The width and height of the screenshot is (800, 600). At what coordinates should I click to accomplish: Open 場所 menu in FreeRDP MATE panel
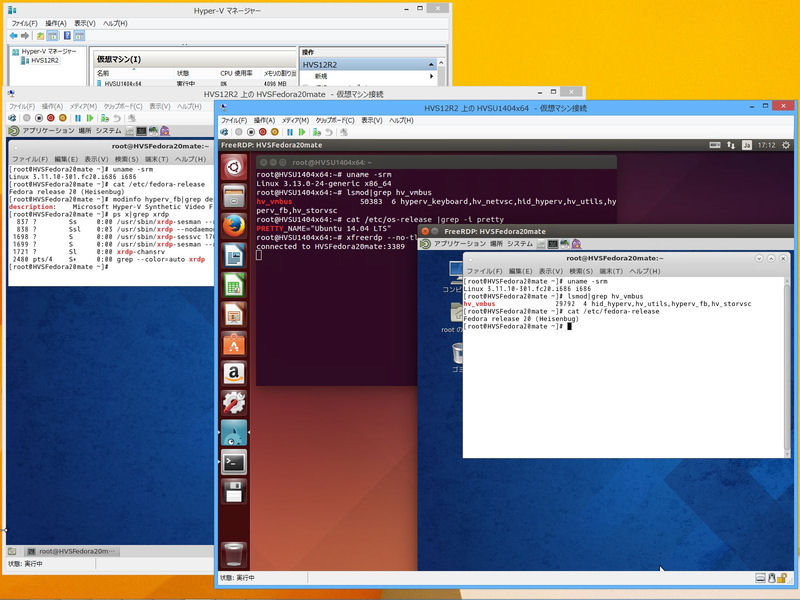point(496,244)
